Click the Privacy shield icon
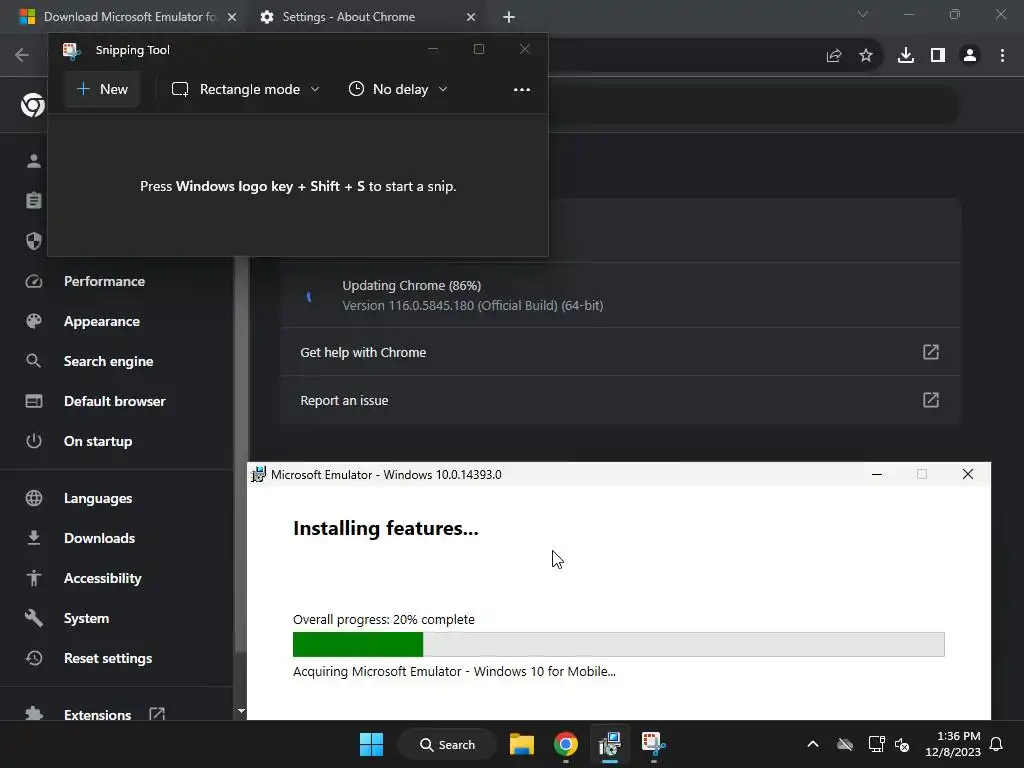Image resolution: width=1024 pixels, height=768 pixels. coord(34,241)
